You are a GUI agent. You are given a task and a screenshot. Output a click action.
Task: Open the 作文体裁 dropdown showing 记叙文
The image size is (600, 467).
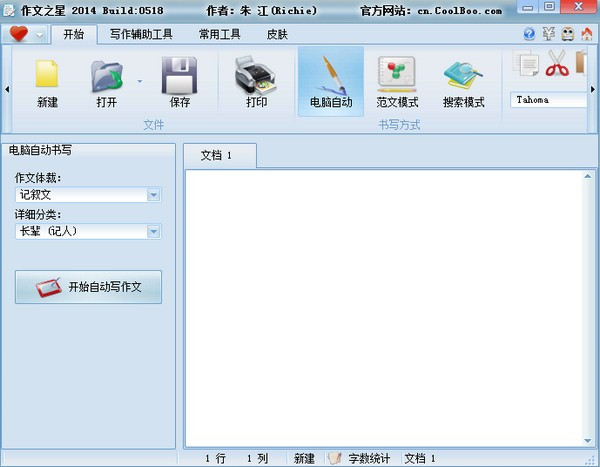coord(88,194)
